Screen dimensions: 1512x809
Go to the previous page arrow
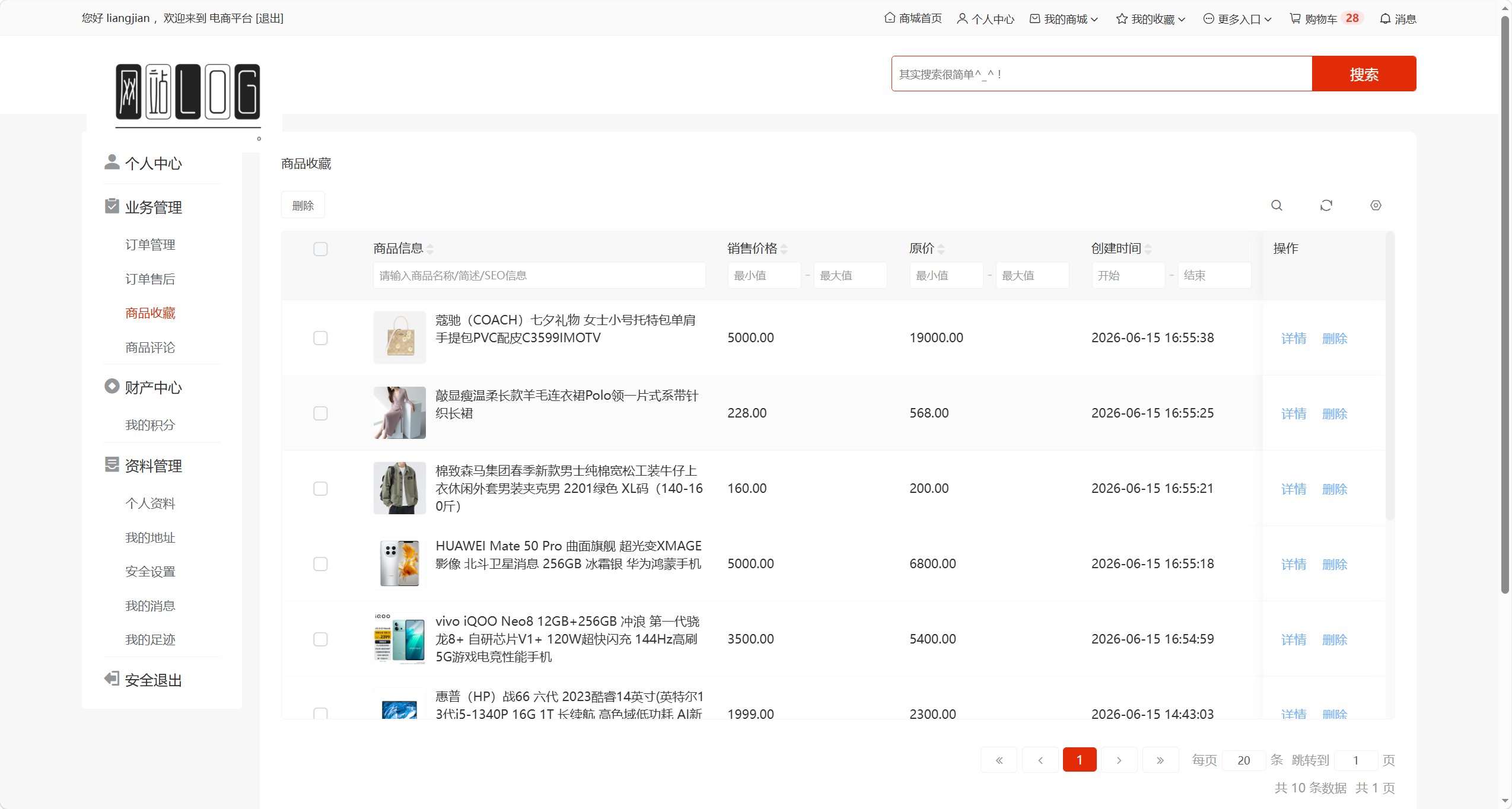pyautogui.click(x=1040, y=760)
